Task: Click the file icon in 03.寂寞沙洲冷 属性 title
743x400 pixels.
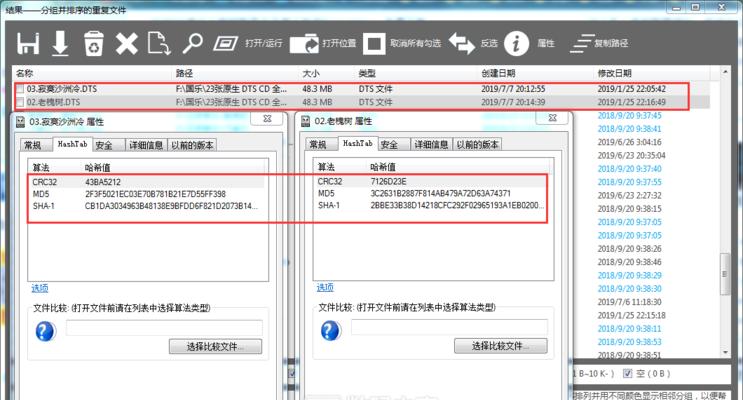Action: [x=20, y=122]
